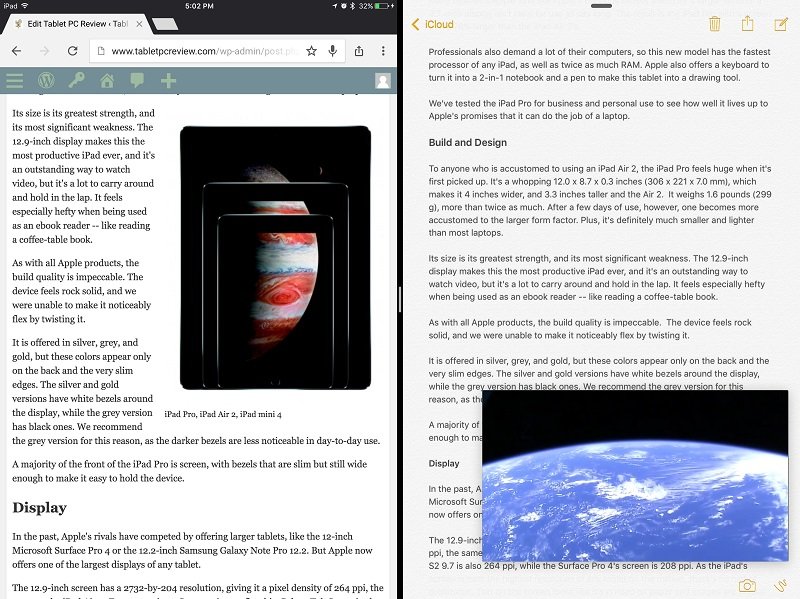Tap the split view divider handle
The width and height of the screenshot is (800, 599).
tap(400, 299)
